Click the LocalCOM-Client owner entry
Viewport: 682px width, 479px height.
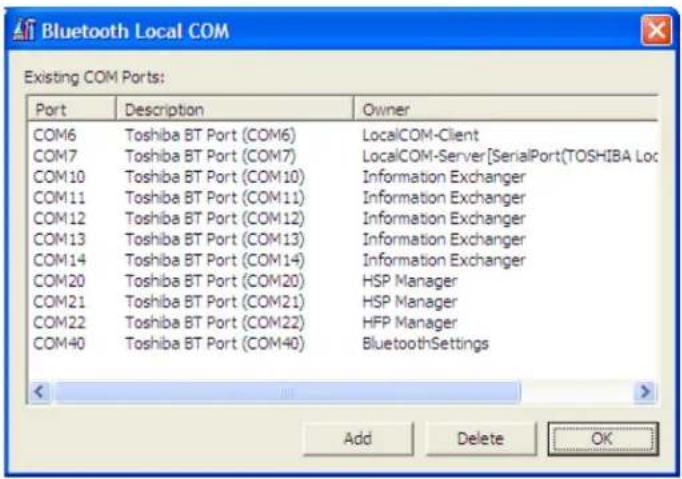click(x=421, y=135)
